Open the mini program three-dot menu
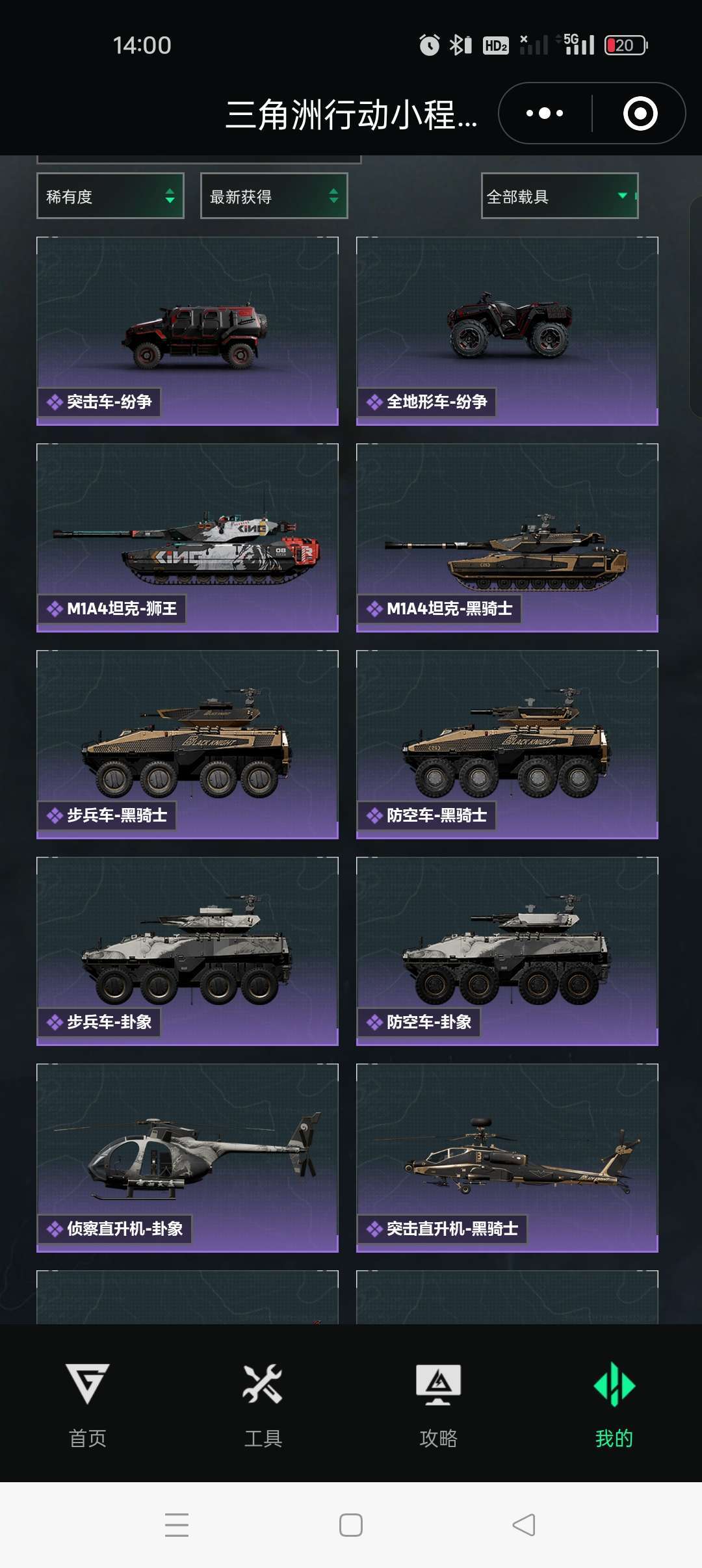 pos(545,113)
